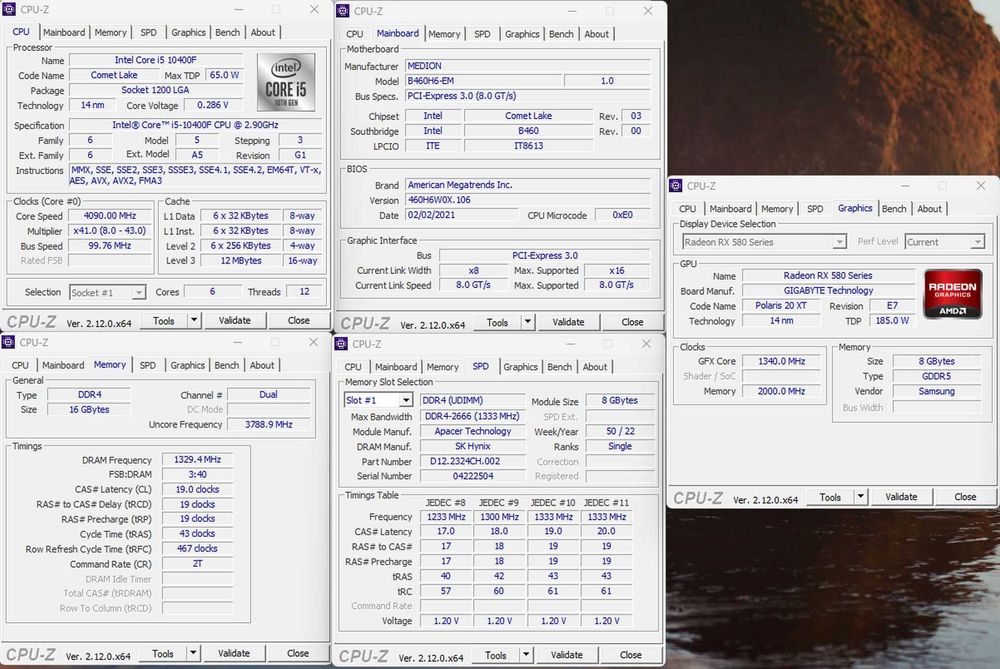Switch to Bench tab in CPU window
Image resolution: width=1000 pixels, height=669 pixels.
tap(228, 33)
